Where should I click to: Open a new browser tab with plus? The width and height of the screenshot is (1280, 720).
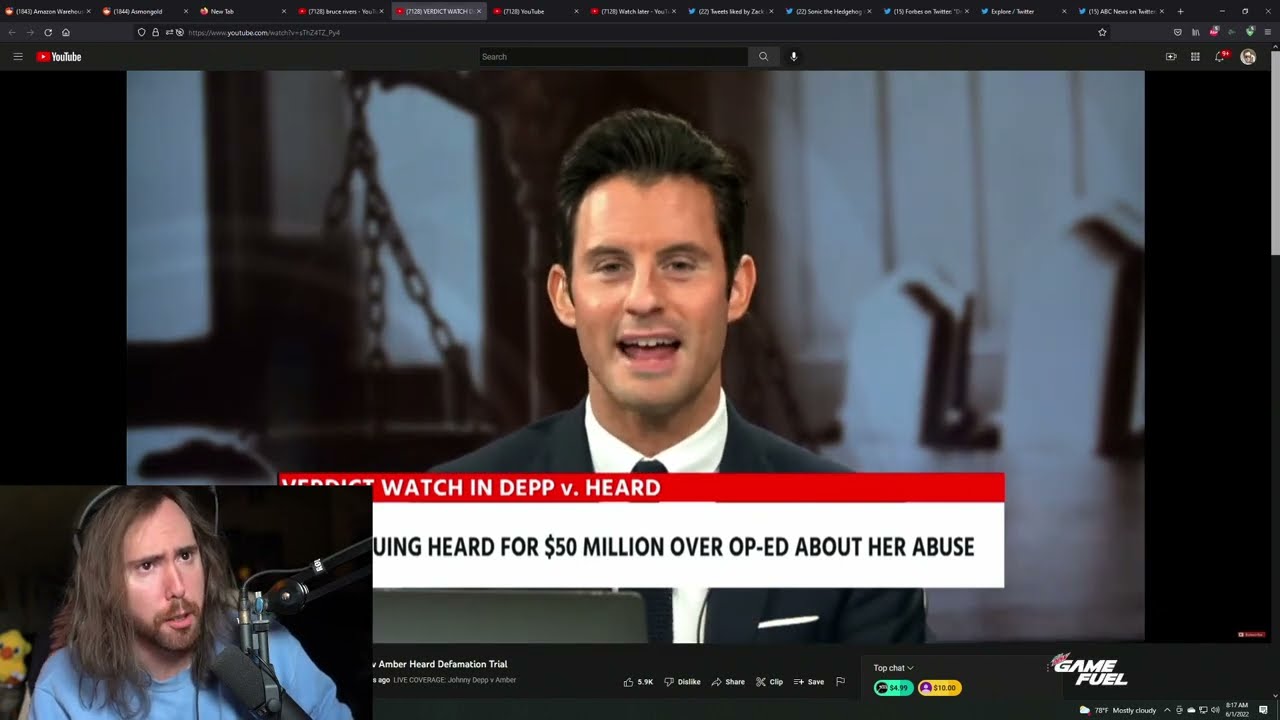(1180, 11)
